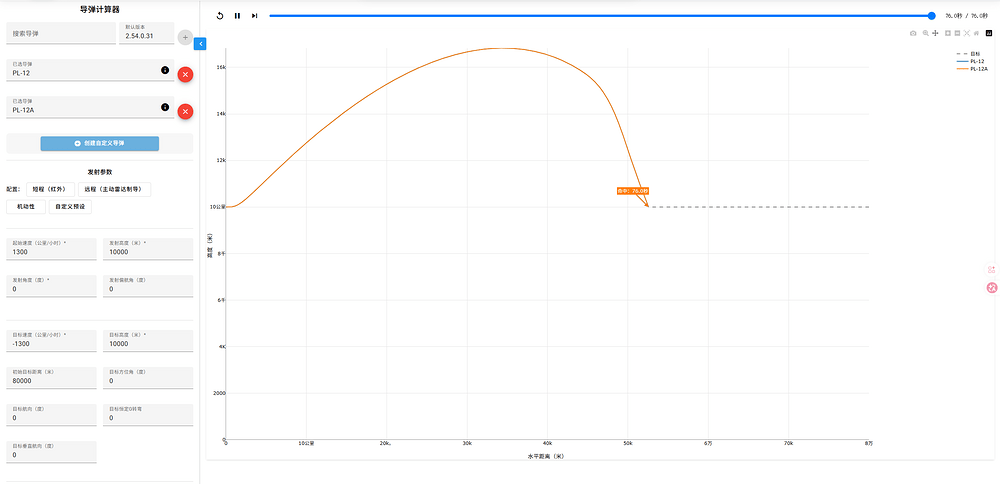
Task: Toggle PL-12 trace in the legend
Action: click(x=977, y=61)
